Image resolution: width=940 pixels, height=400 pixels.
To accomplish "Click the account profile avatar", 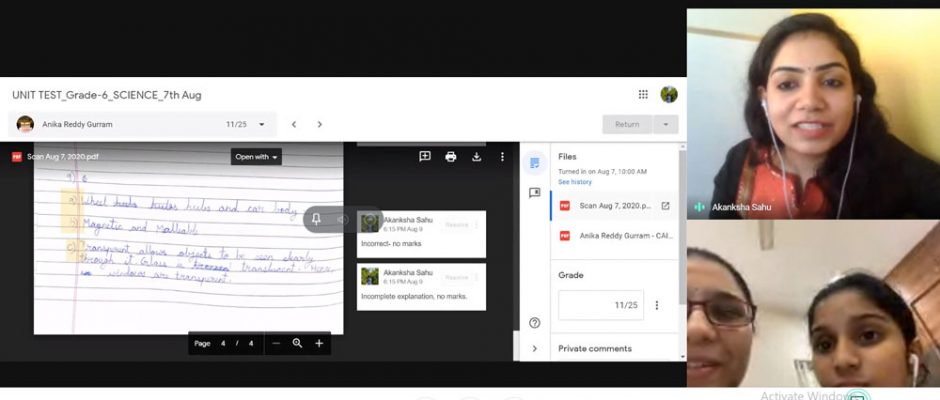I will coord(668,94).
